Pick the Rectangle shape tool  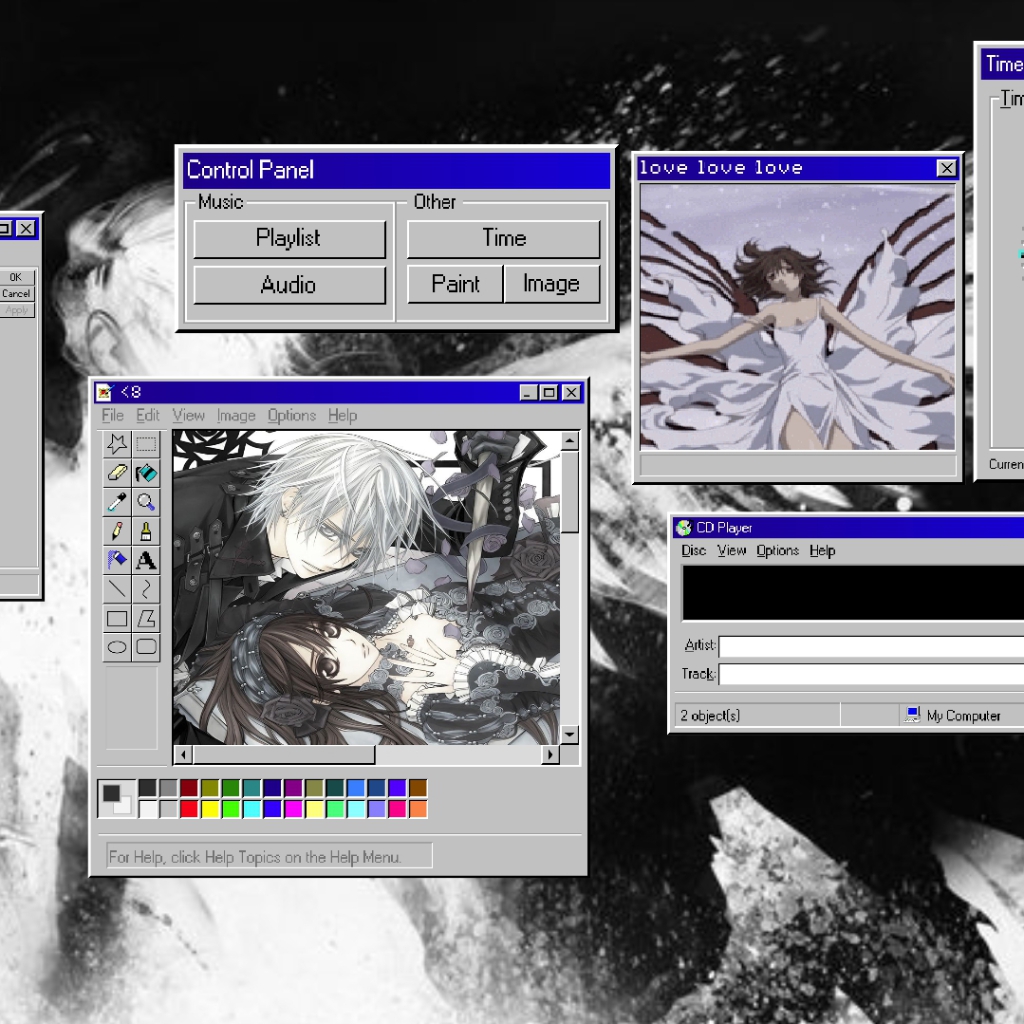(117, 618)
